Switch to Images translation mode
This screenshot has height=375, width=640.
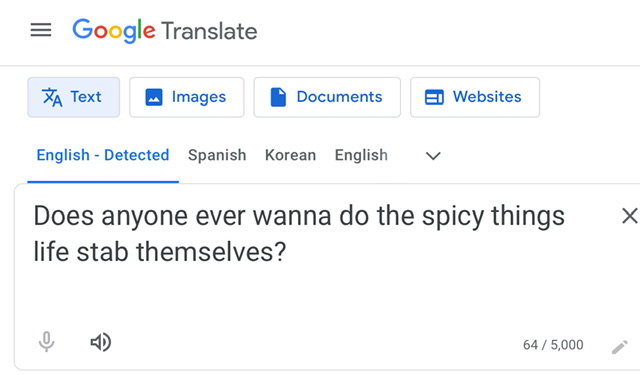pos(187,97)
